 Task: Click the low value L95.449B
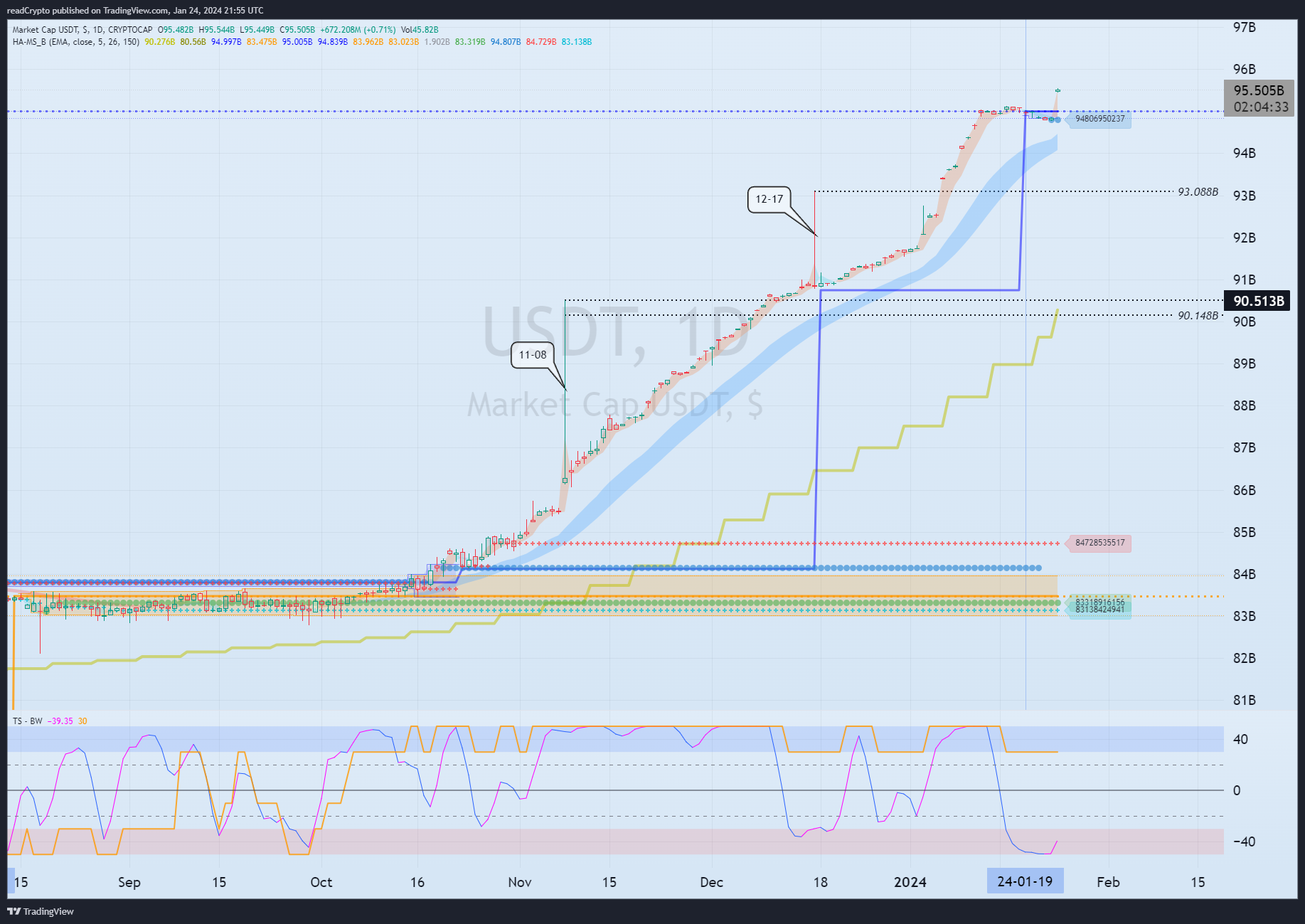[257, 30]
